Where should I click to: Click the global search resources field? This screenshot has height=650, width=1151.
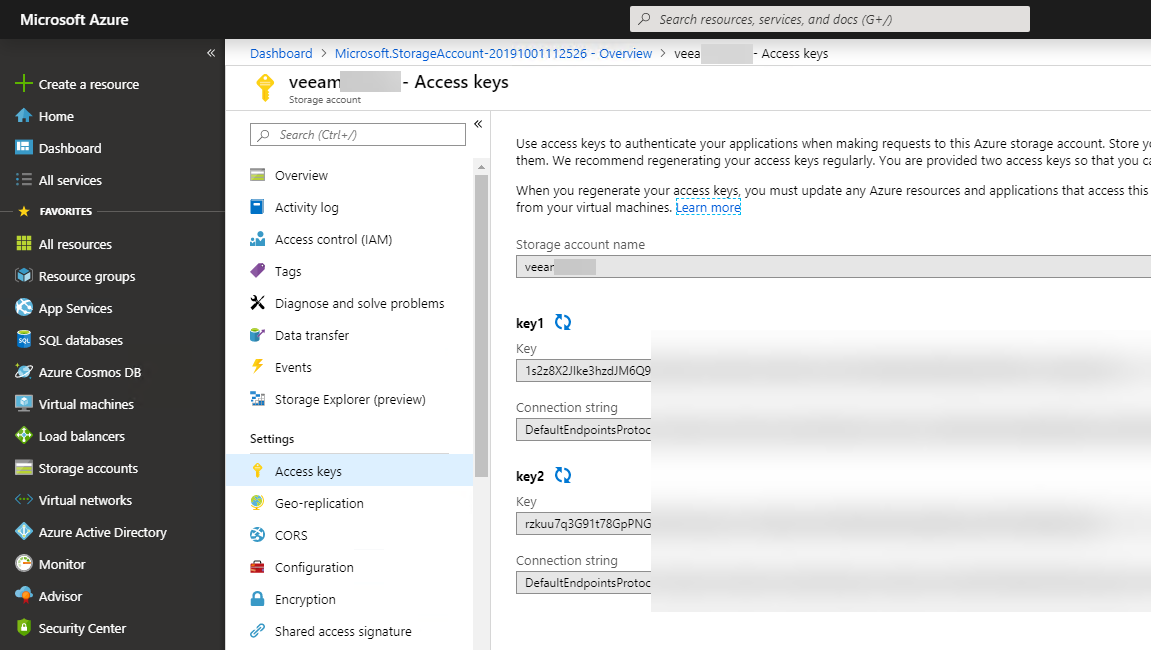click(829, 19)
